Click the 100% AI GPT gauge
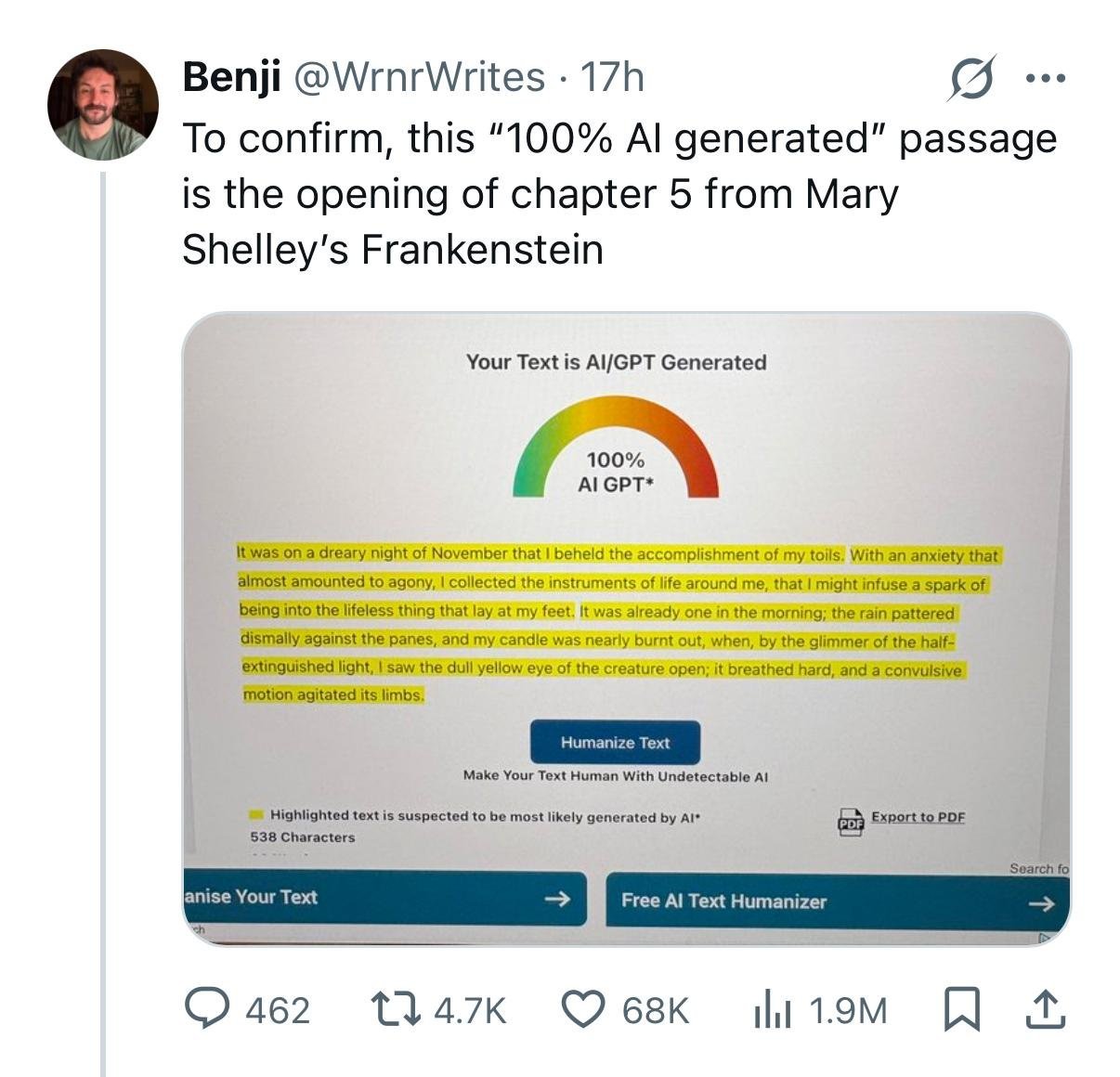This screenshot has width=1120, height=1077. pos(615,450)
